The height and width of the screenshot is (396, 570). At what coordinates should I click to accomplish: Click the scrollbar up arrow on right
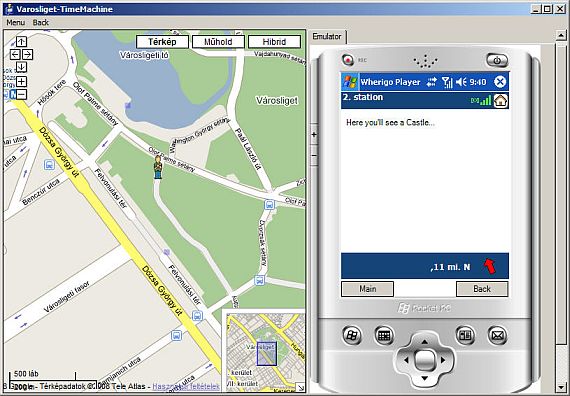click(561, 36)
